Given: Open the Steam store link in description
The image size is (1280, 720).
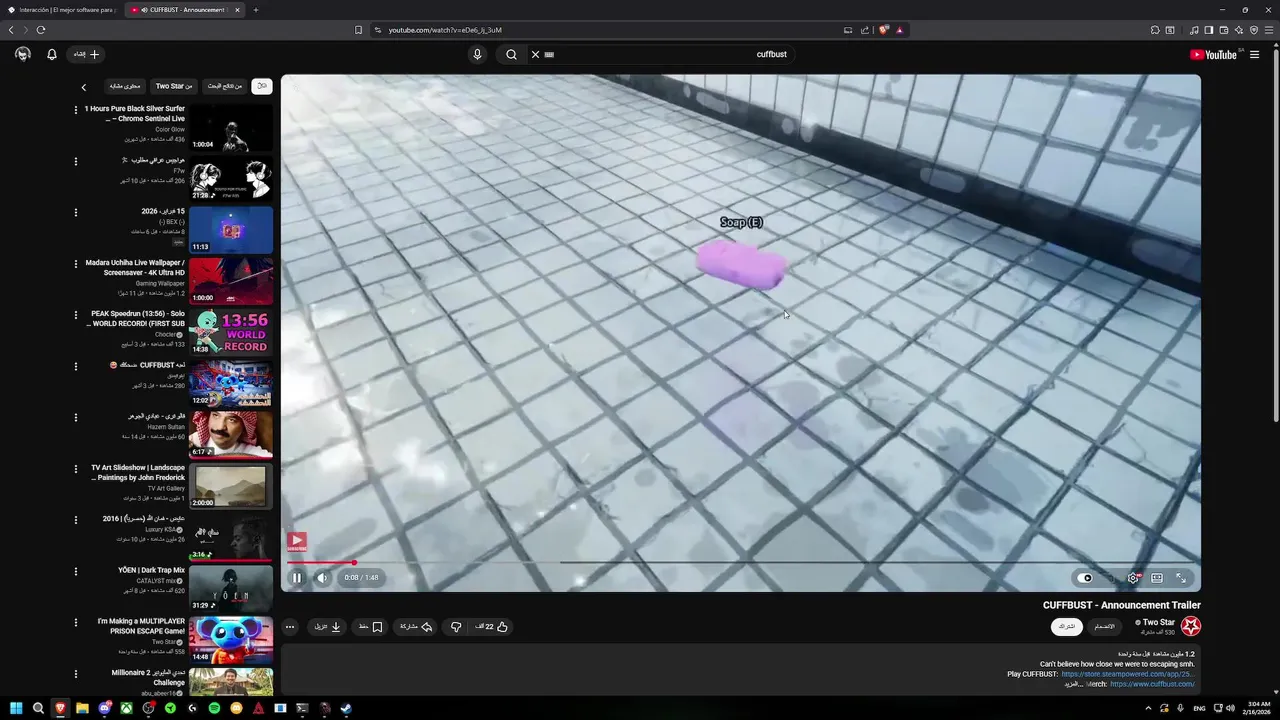Looking at the screenshot, I should pos(1128,674).
